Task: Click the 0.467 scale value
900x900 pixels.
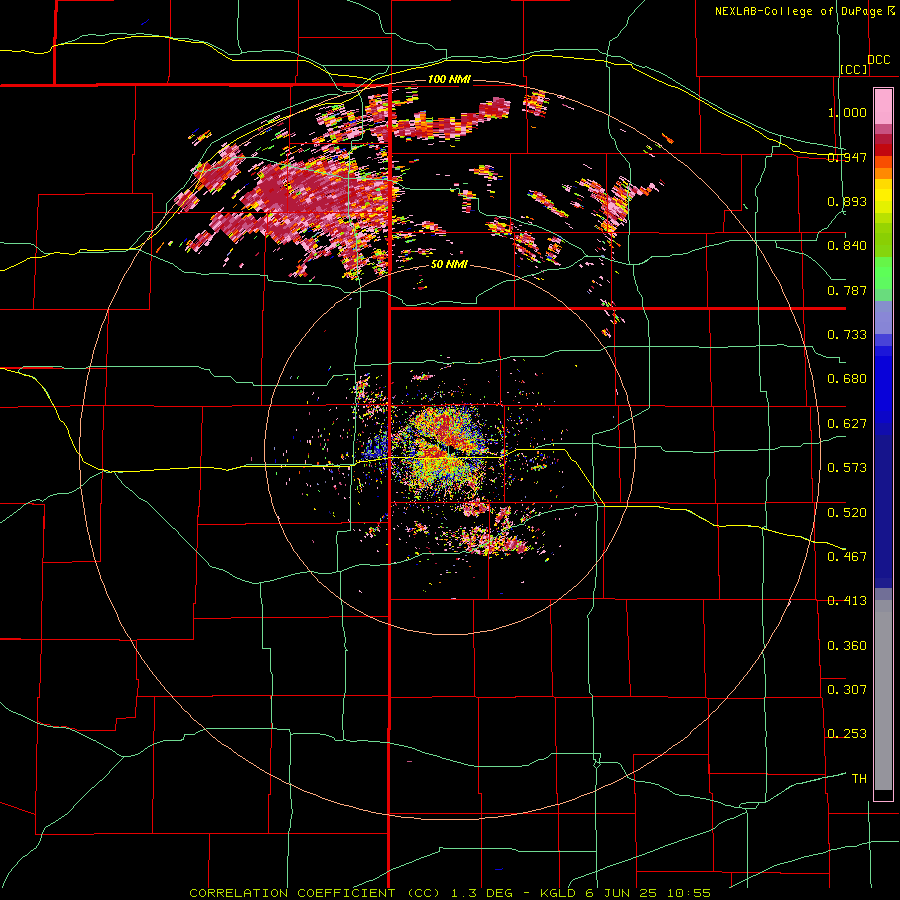Action: tap(847, 557)
